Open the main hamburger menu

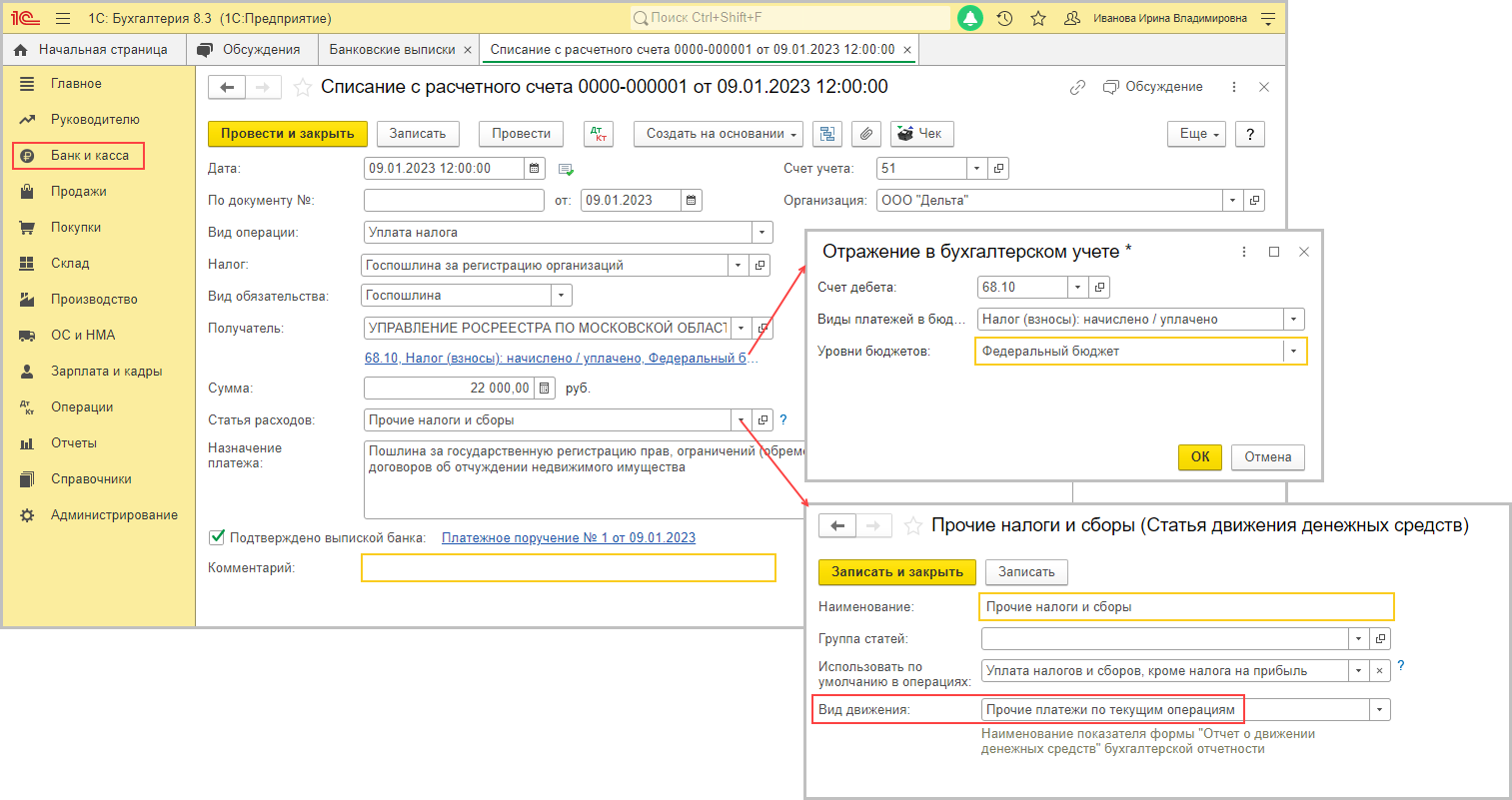(63, 18)
